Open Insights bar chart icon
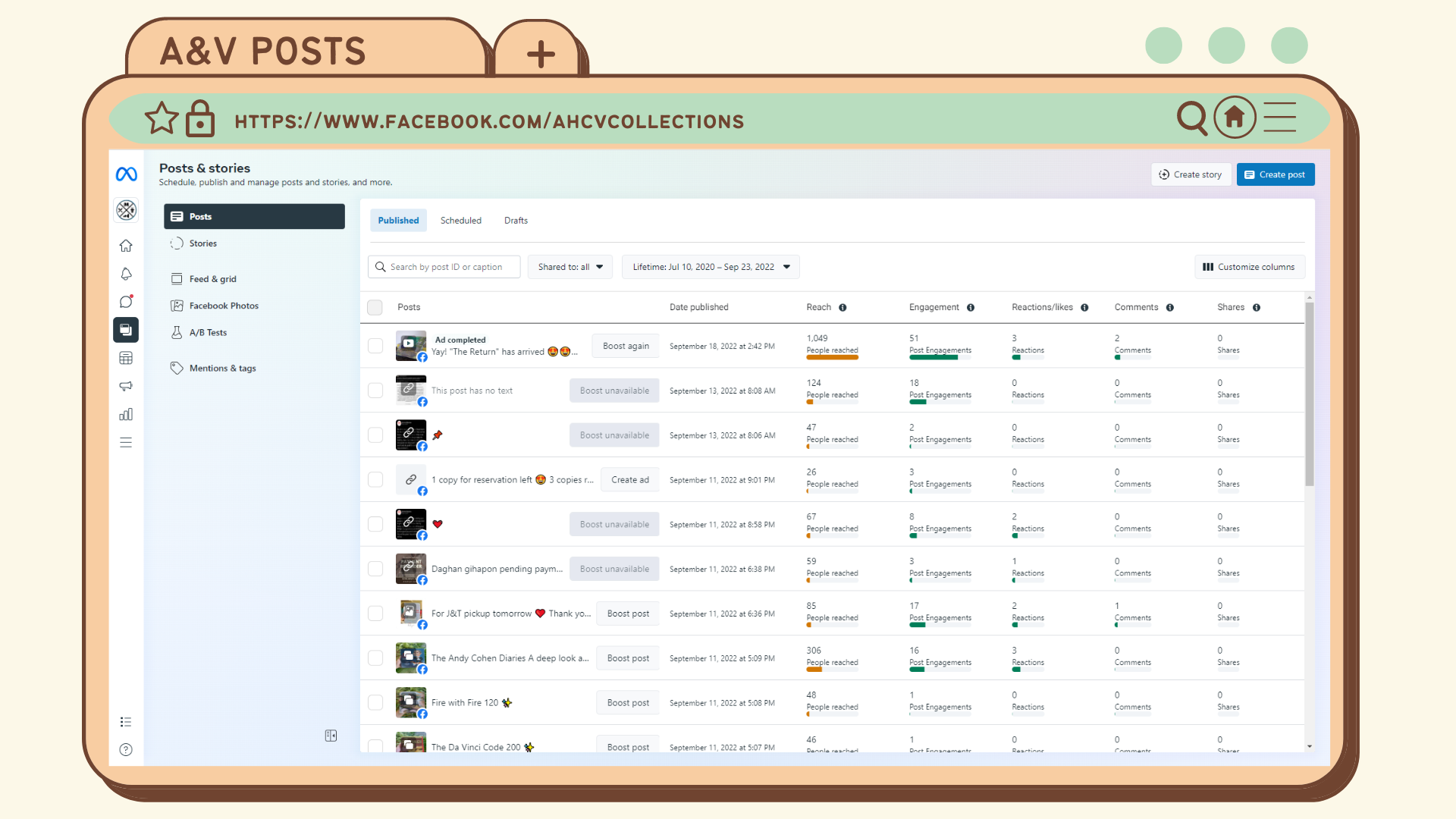The image size is (1456, 819). click(x=126, y=414)
